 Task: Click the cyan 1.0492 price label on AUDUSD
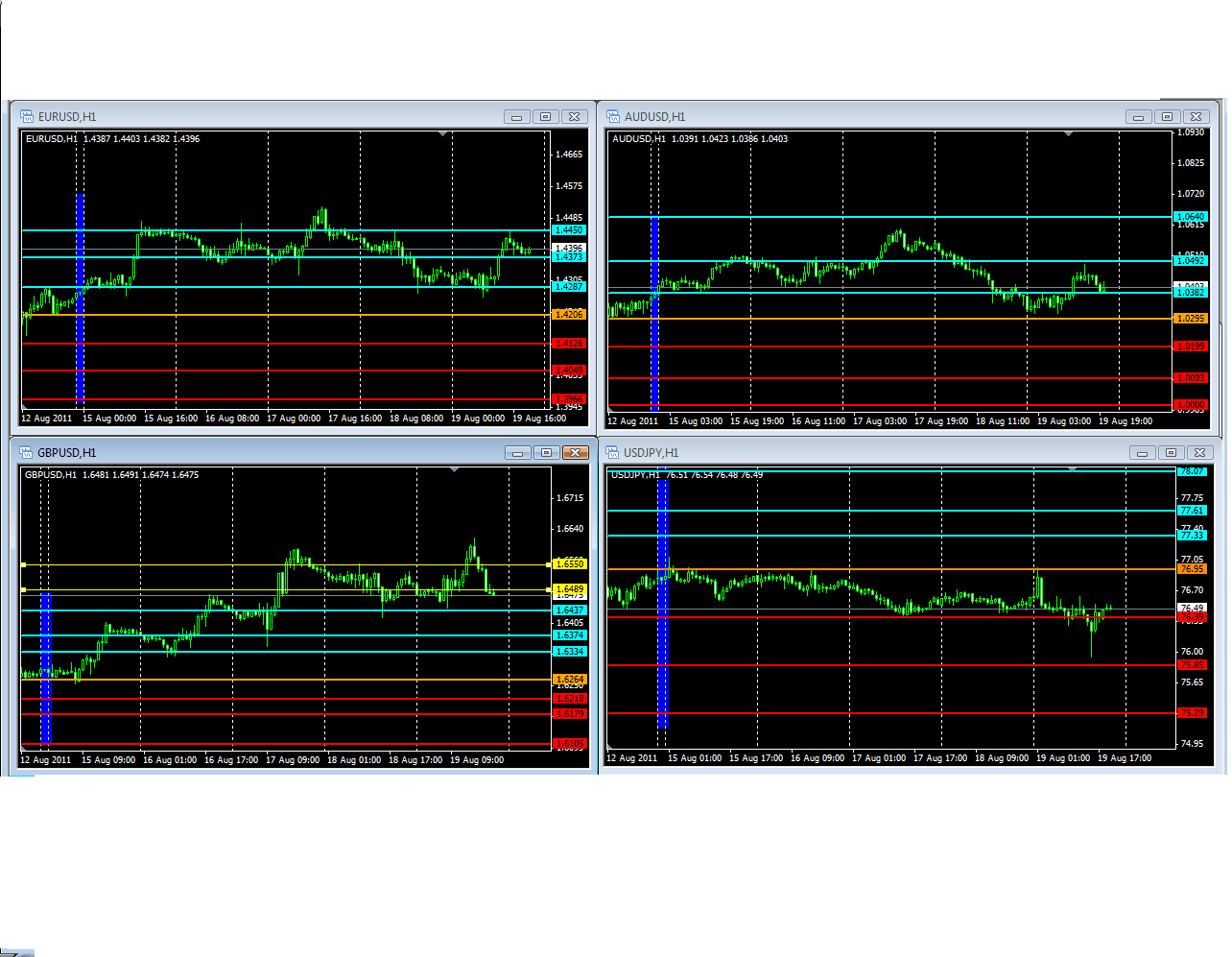[1191, 261]
